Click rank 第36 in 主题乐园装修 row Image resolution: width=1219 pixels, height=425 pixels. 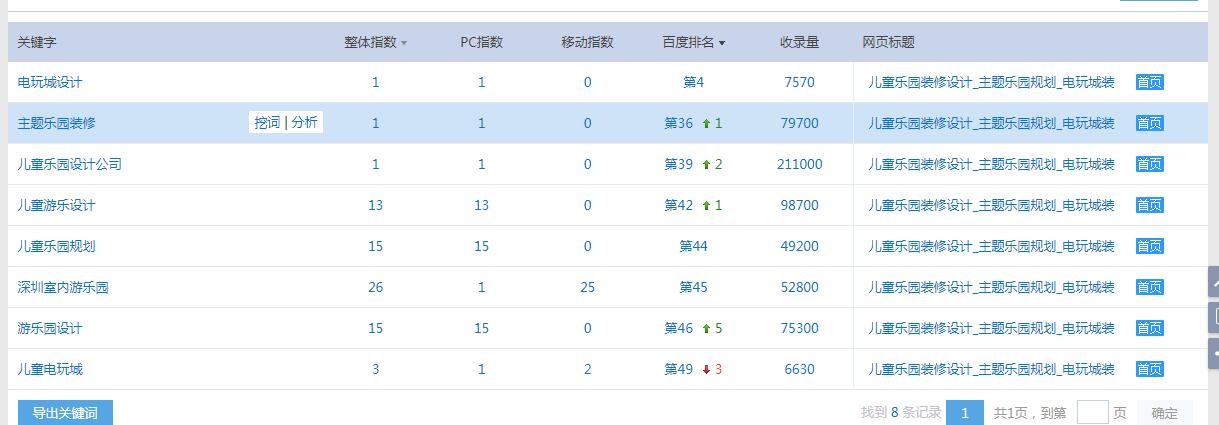point(678,123)
